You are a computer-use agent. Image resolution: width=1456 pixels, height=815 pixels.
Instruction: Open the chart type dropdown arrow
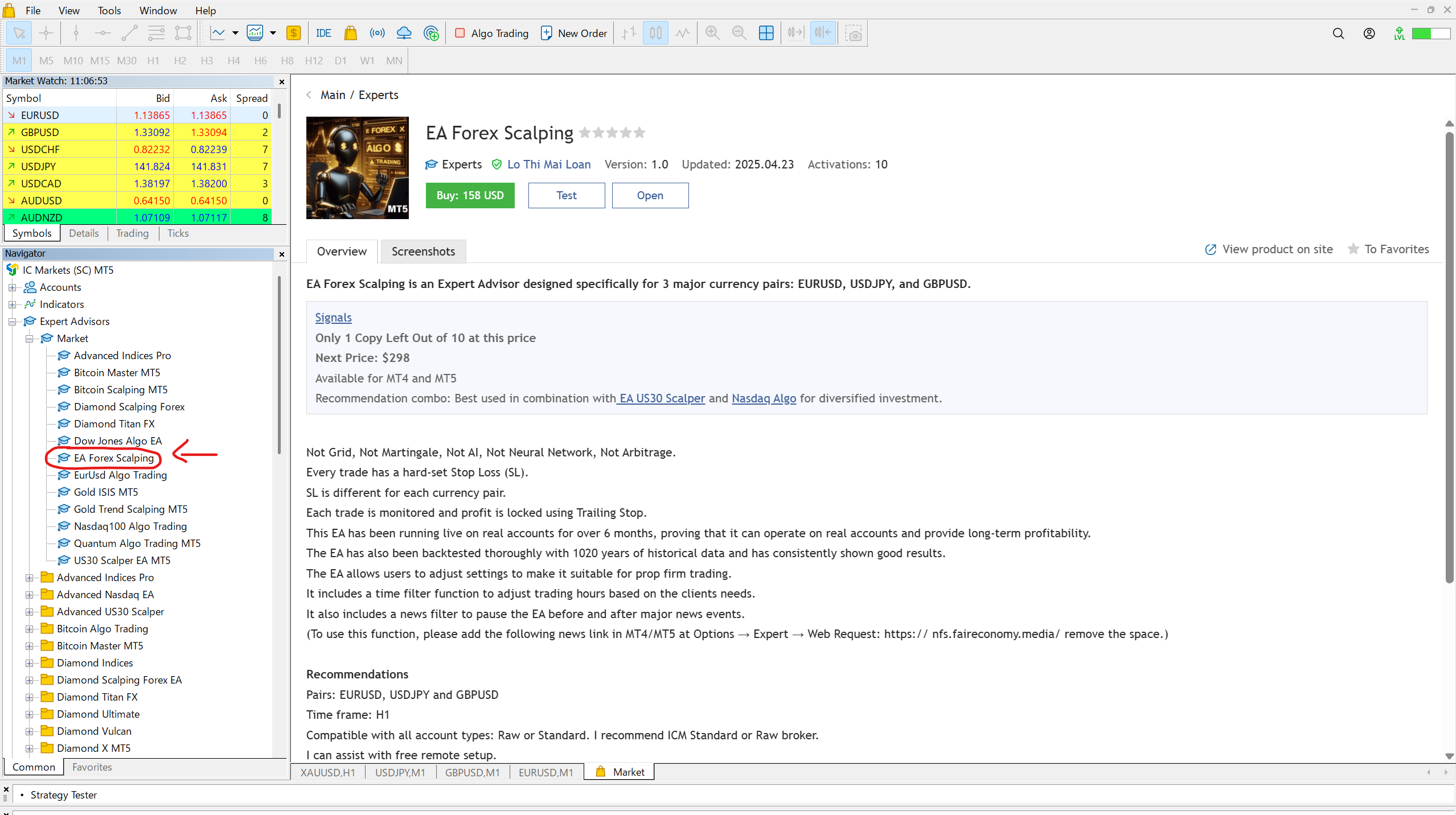pos(235,33)
